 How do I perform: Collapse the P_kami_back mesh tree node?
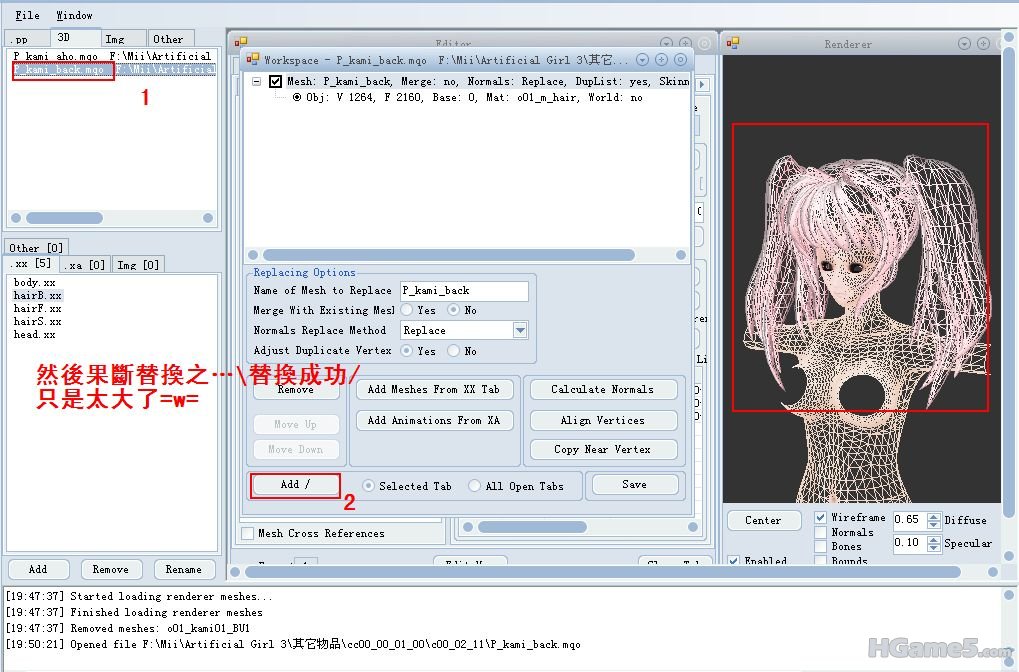(257, 82)
